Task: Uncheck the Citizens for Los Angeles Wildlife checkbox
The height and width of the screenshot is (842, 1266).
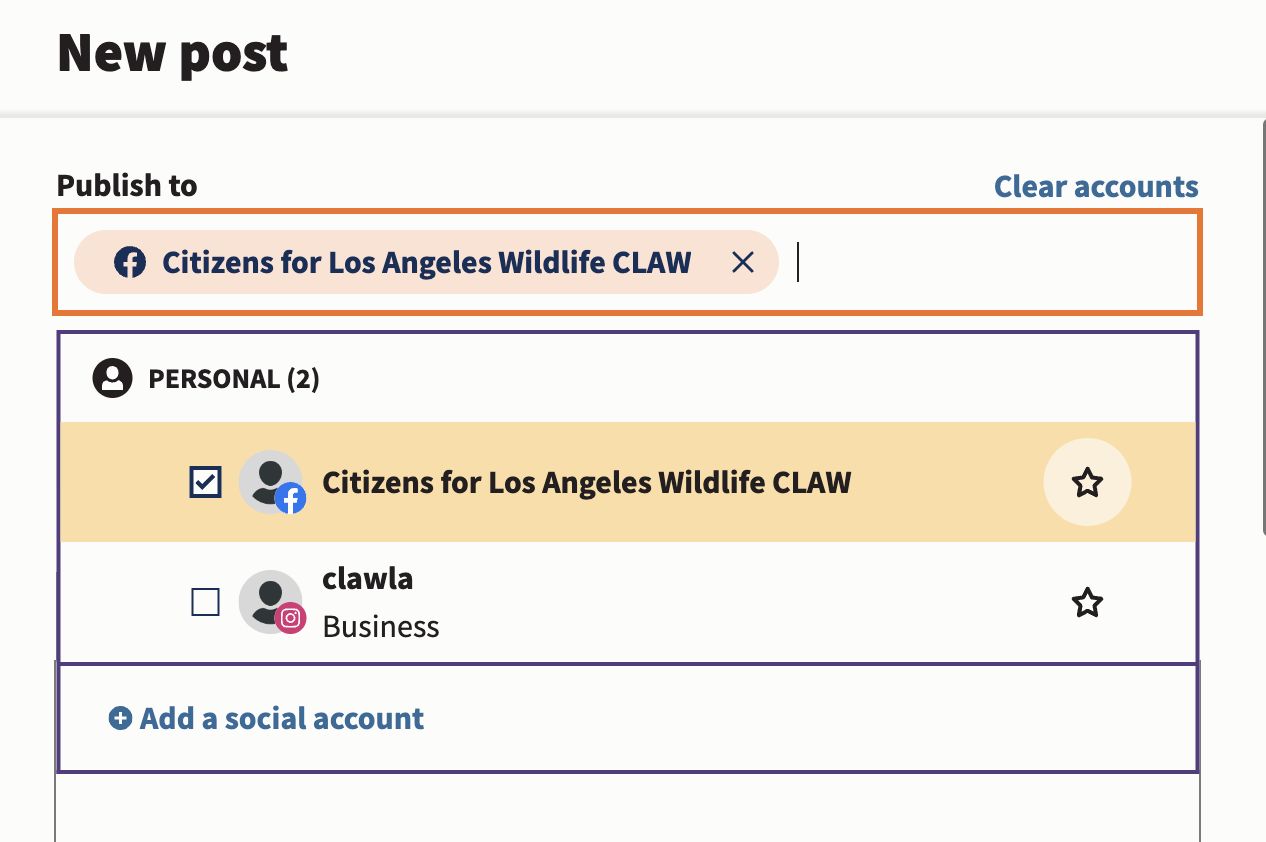Action: coord(205,483)
